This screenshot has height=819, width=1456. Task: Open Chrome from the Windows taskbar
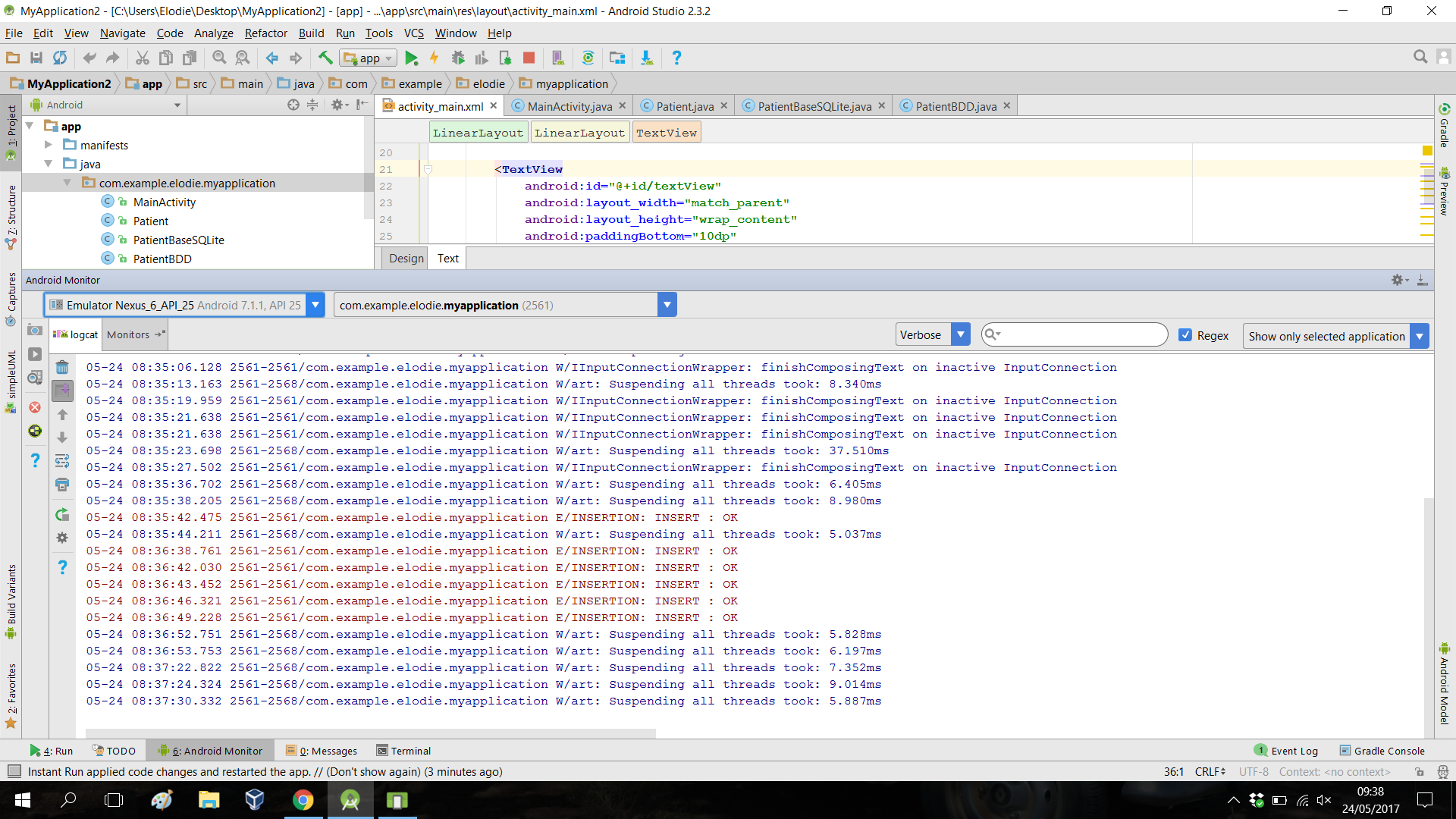(303, 800)
